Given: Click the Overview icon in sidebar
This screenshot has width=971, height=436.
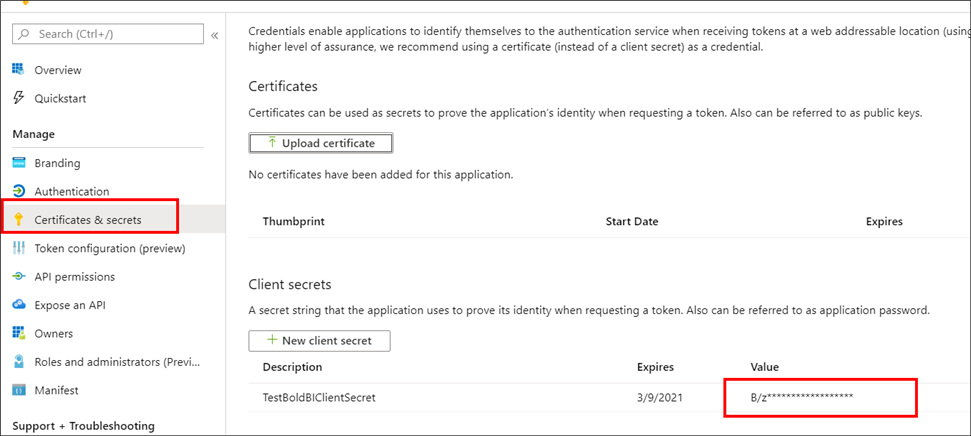Looking at the screenshot, I should click(x=18, y=70).
